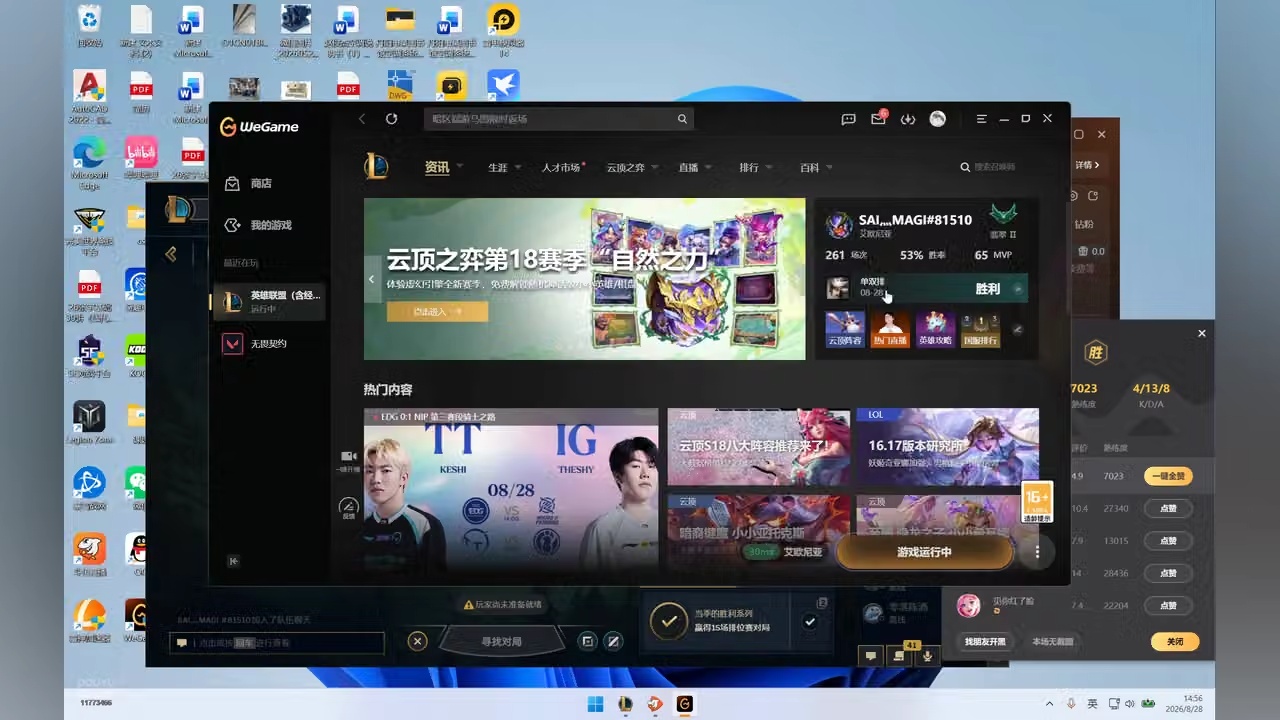This screenshot has width=1280, height=720.
Task: Open the 云顶S18八大阵容推荐 article
Action: [x=759, y=447]
